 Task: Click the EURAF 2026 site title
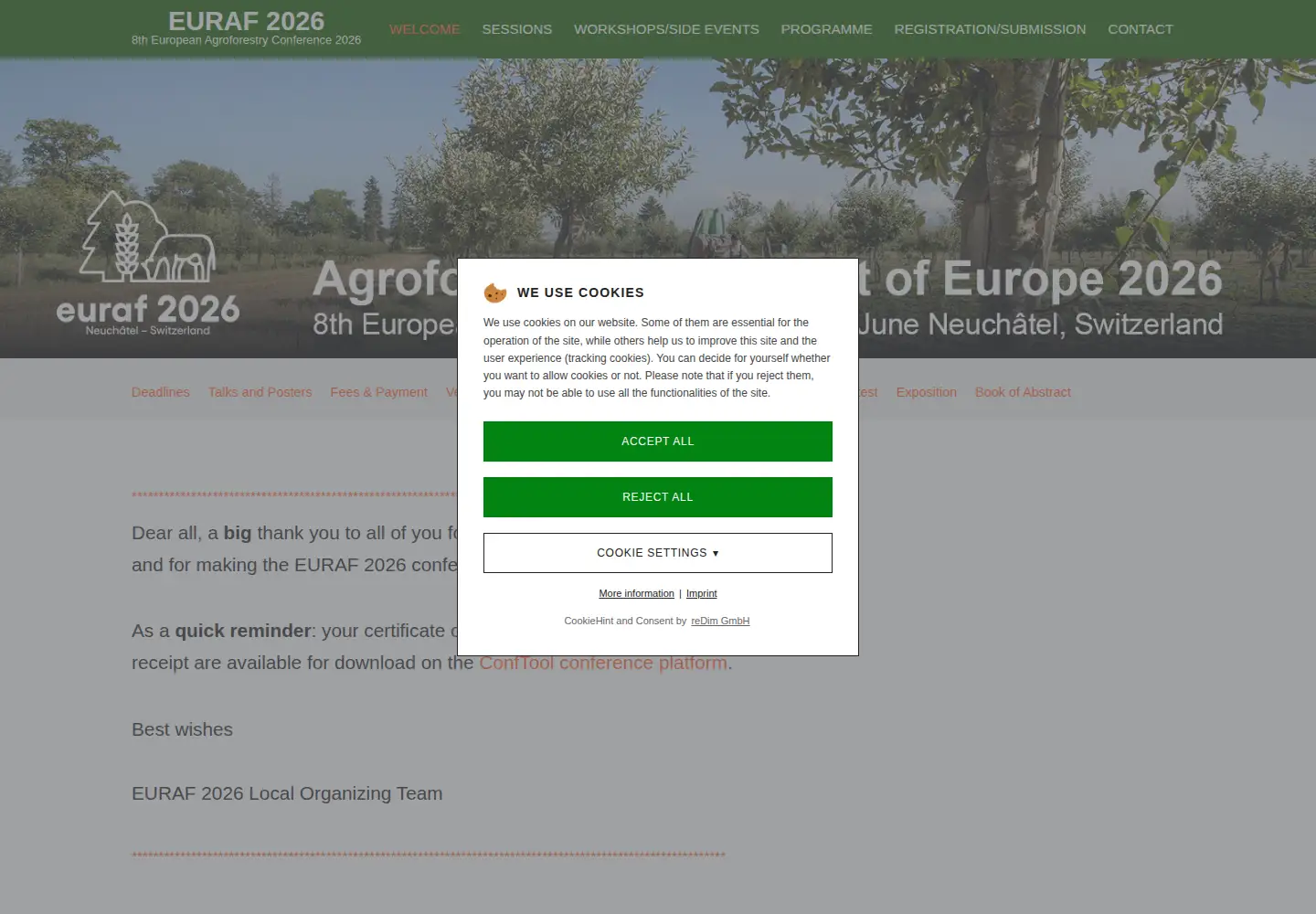pyautogui.click(x=247, y=21)
